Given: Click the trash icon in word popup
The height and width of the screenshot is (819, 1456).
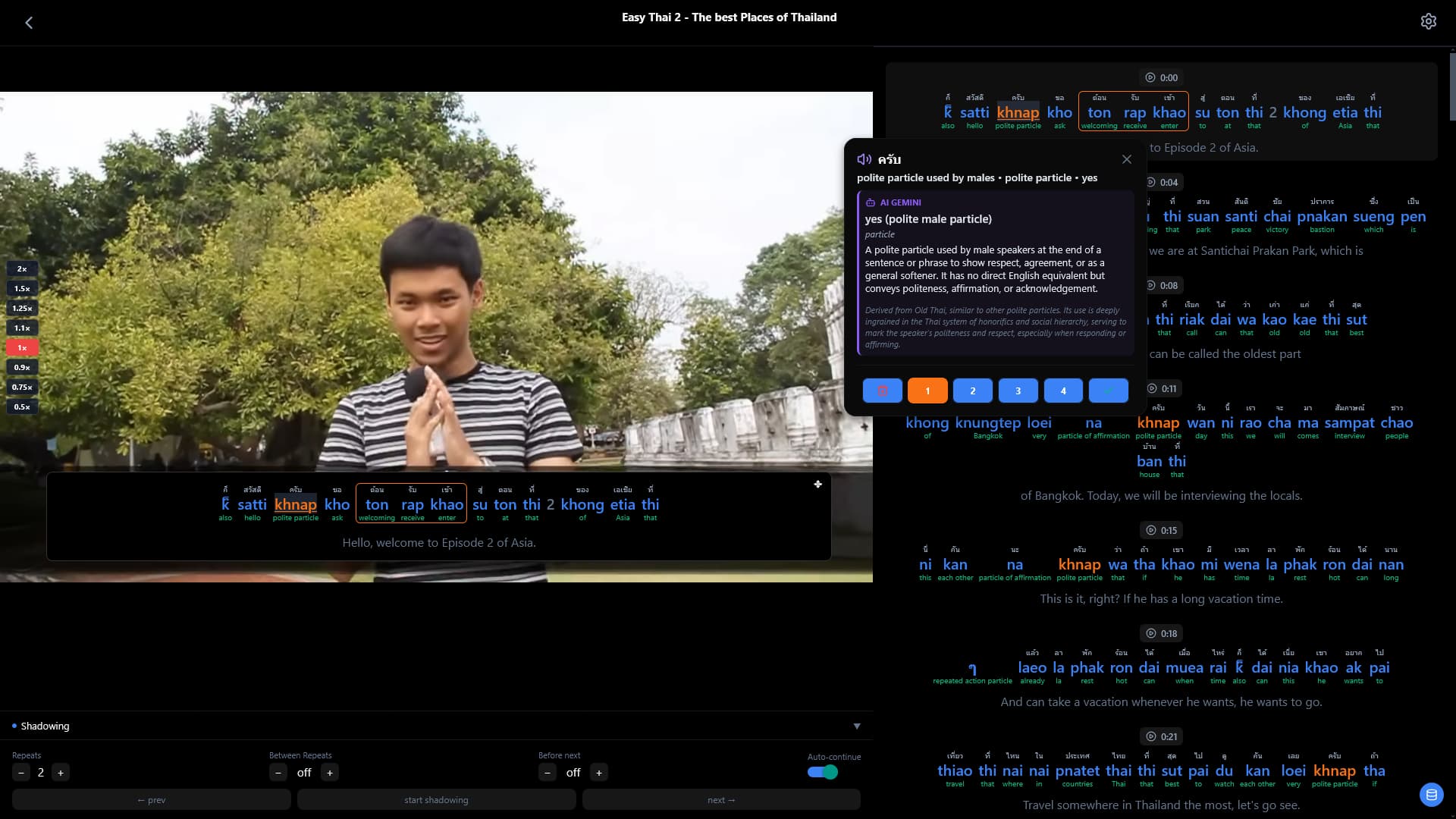Looking at the screenshot, I should [882, 391].
